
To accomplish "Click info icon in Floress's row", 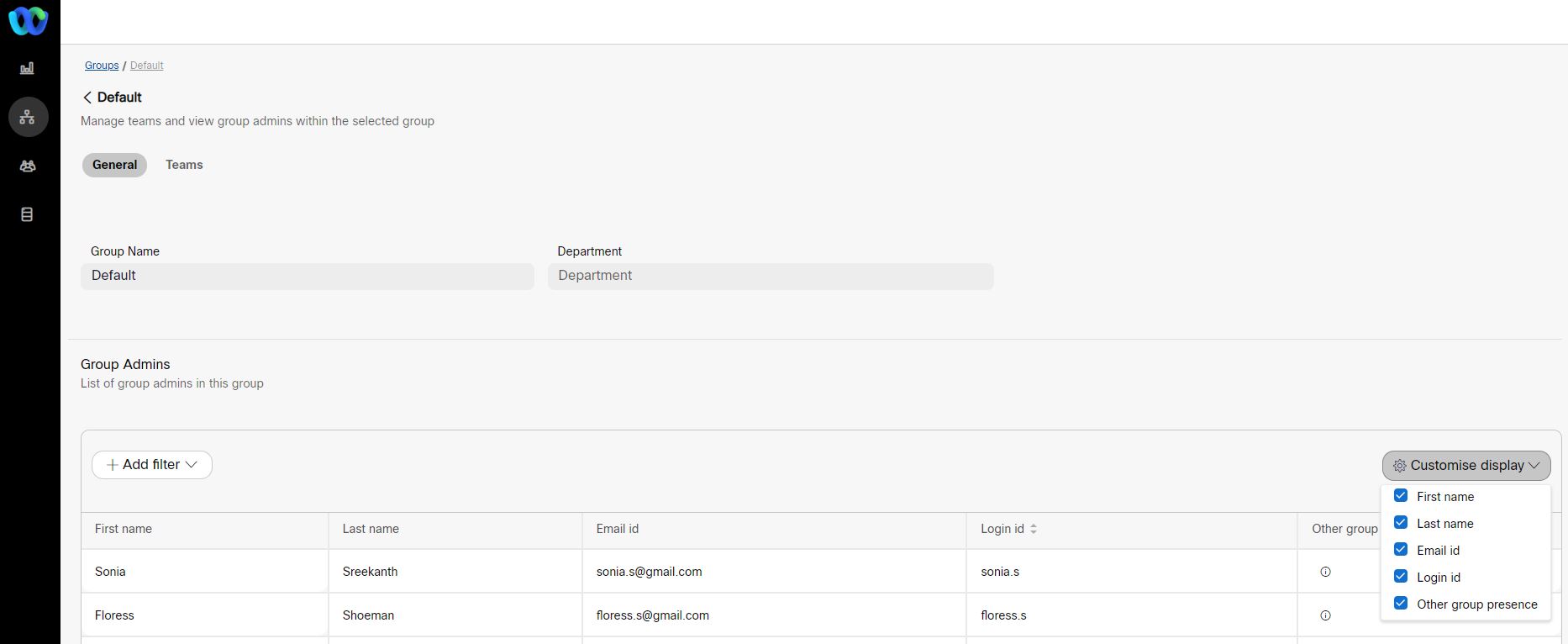I will [x=1325, y=615].
